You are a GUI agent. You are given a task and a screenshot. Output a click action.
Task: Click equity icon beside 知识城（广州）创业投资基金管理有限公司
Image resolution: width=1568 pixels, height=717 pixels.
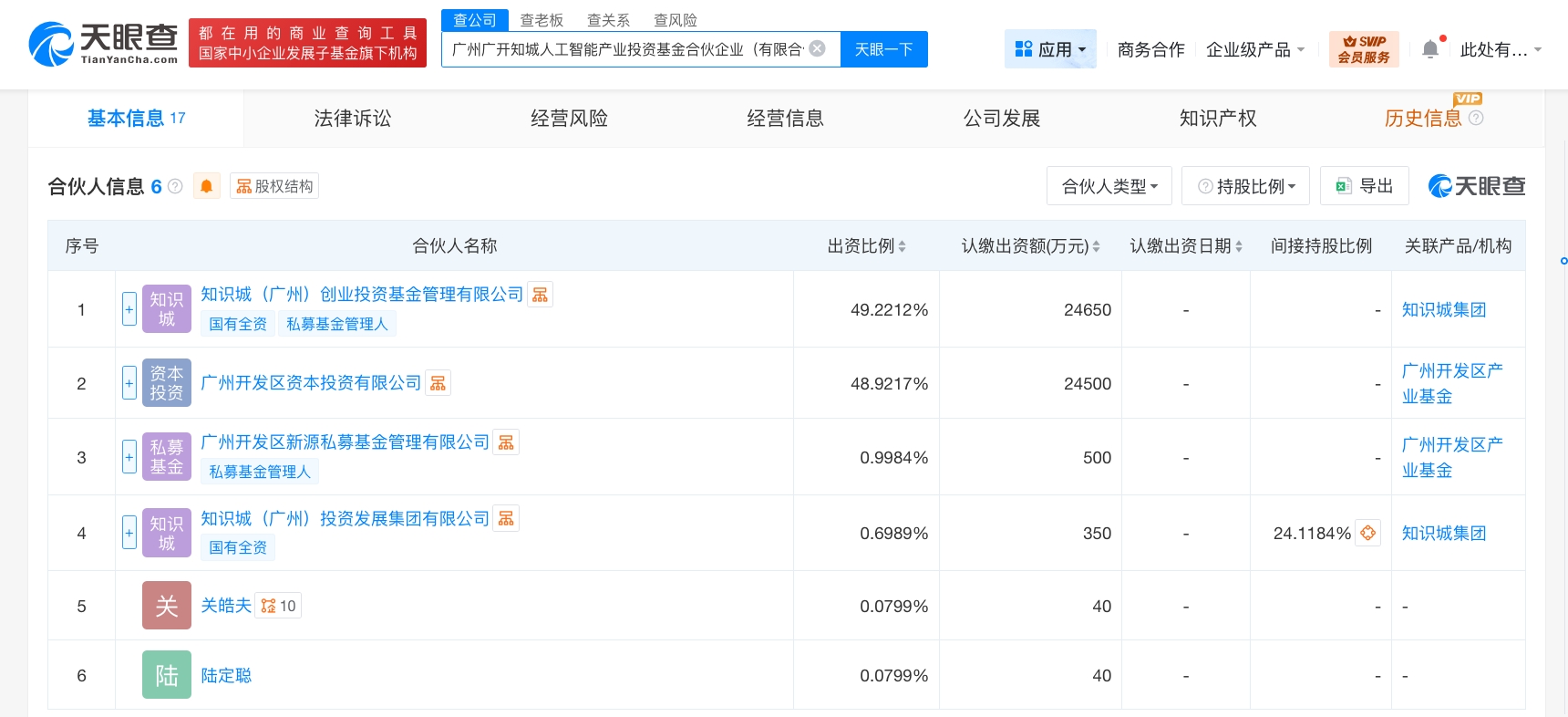coord(541,295)
